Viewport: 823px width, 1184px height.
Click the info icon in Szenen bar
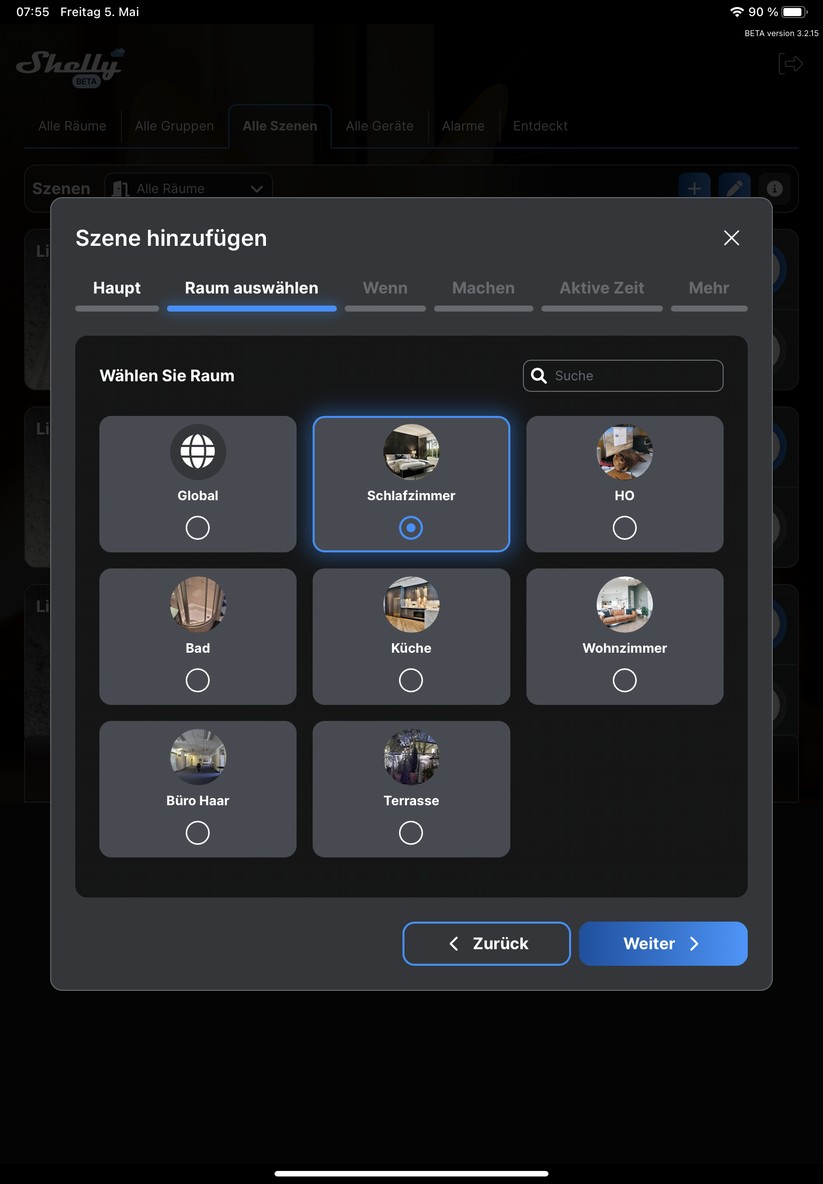[774, 188]
